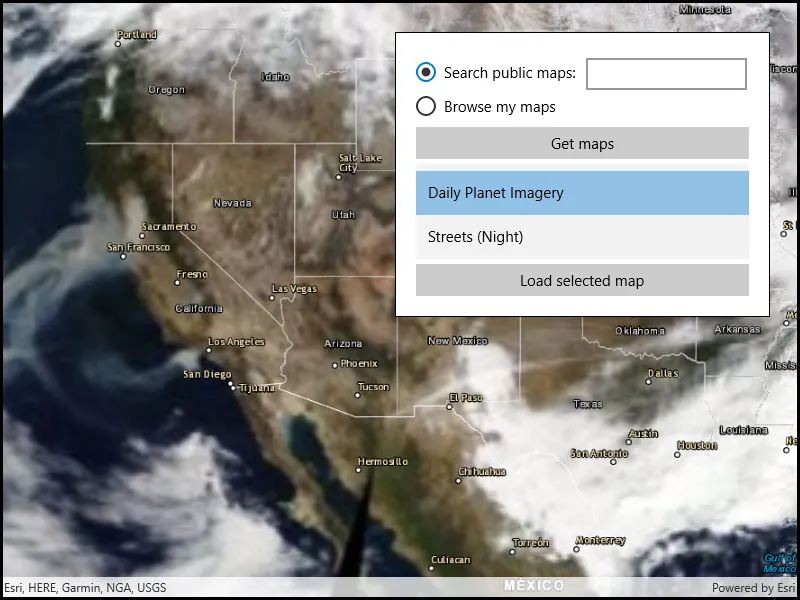Click the Tijuana label on the map
800x600 pixels.
[x=257, y=388]
